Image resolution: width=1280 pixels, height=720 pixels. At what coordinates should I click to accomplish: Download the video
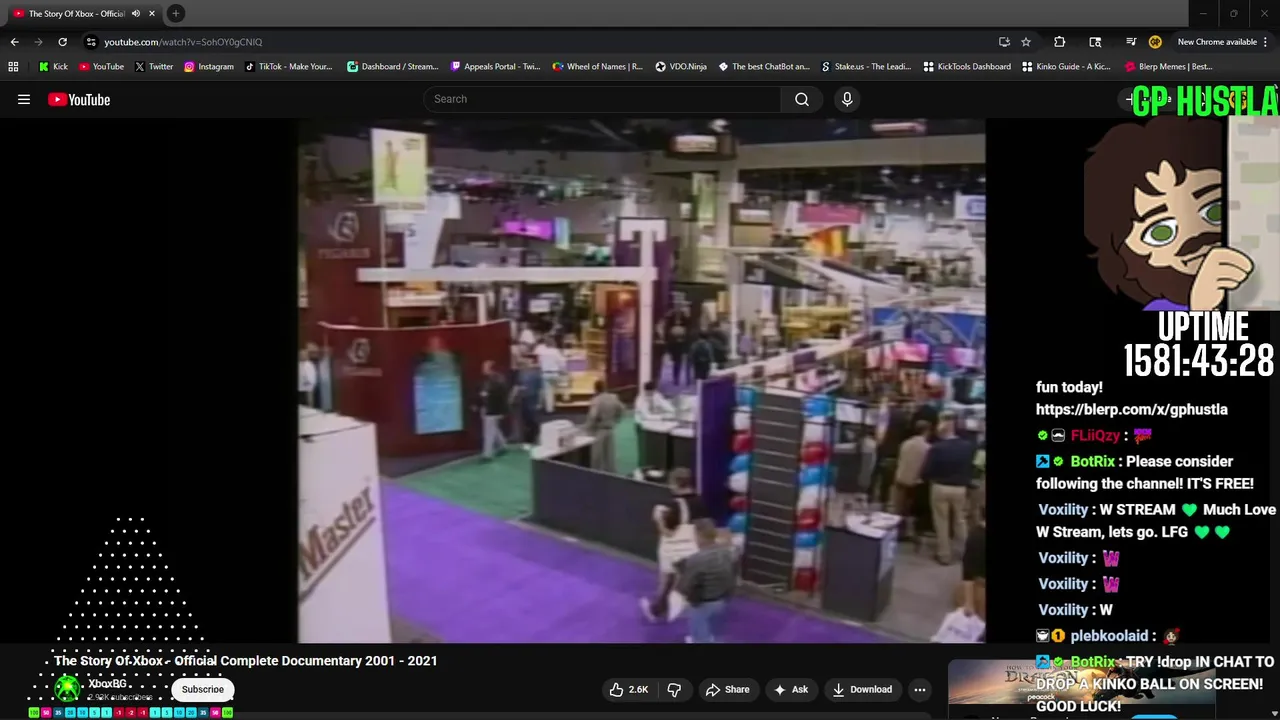[861, 689]
